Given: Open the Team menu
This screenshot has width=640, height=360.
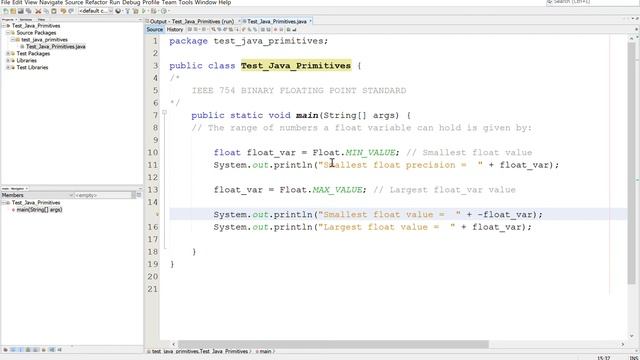Looking at the screenshot, I should (x=169, y=2).
